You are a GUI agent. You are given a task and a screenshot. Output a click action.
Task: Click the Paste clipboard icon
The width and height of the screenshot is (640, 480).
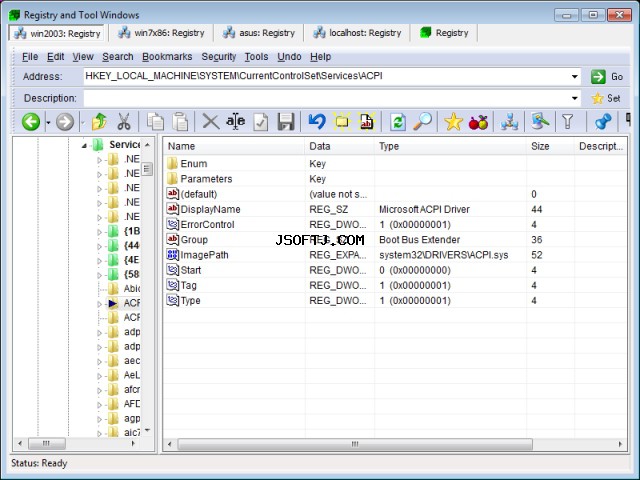click(180, 122)
